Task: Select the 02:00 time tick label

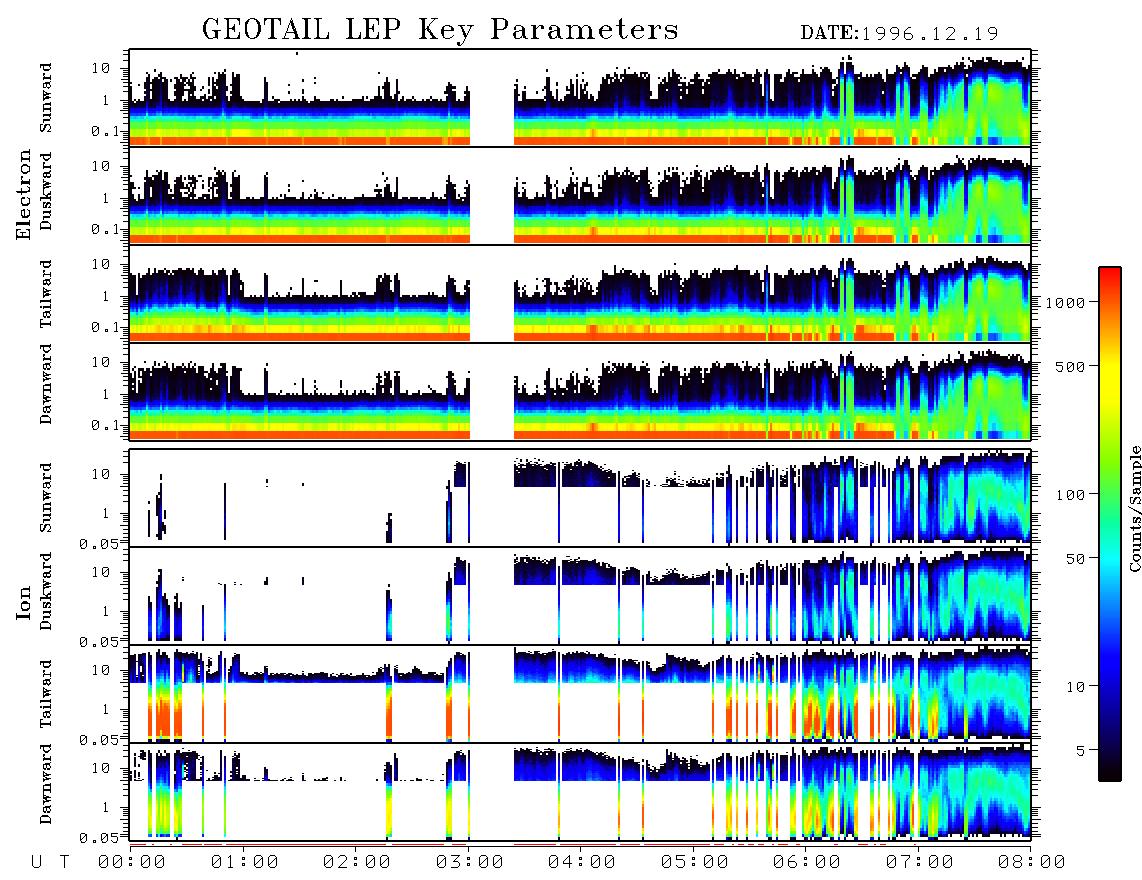Action: pyautogui.click(x=357, y=863)
